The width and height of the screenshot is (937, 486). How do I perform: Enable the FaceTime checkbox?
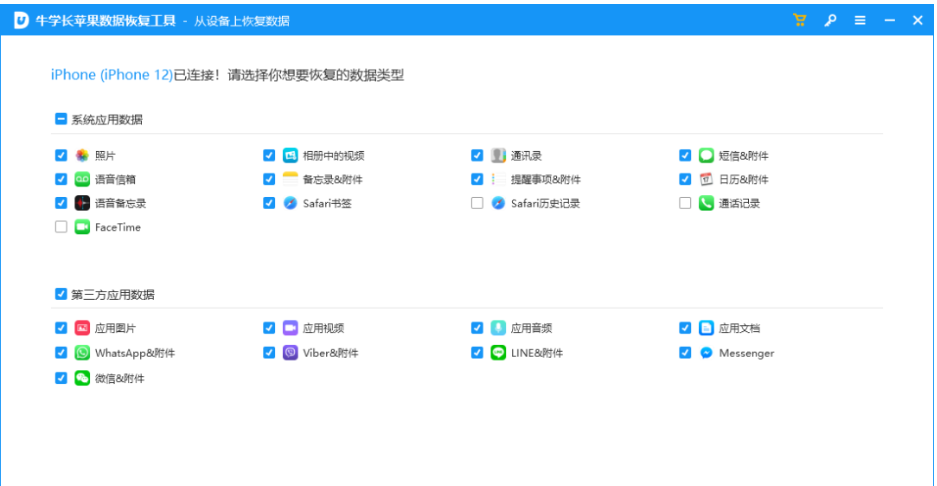click(61, 227)
